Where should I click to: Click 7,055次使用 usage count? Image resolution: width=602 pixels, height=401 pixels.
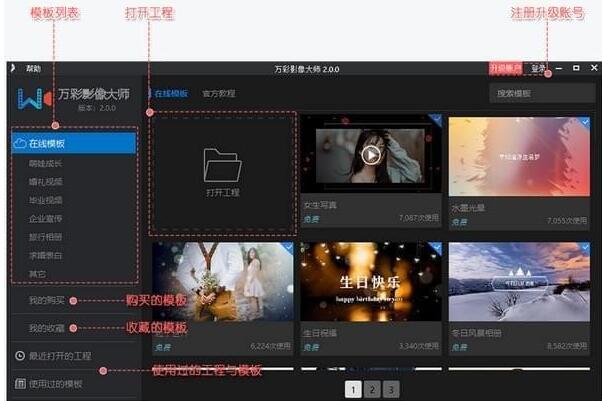[567, 220]
